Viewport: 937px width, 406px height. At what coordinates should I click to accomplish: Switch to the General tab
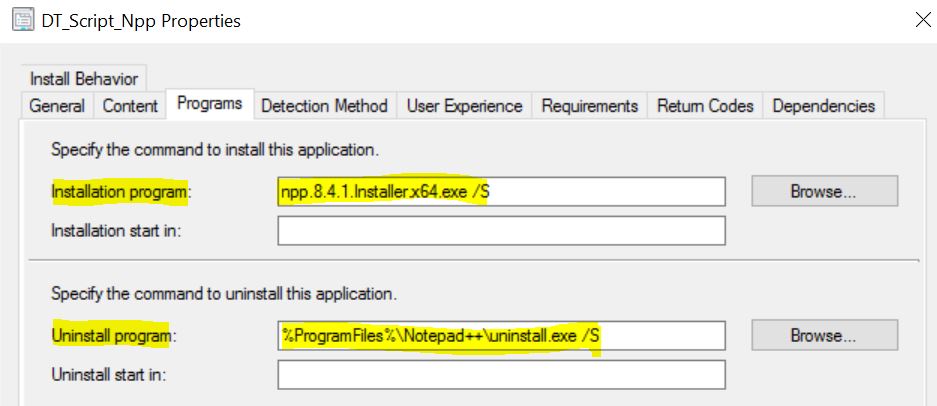point(57,106)
